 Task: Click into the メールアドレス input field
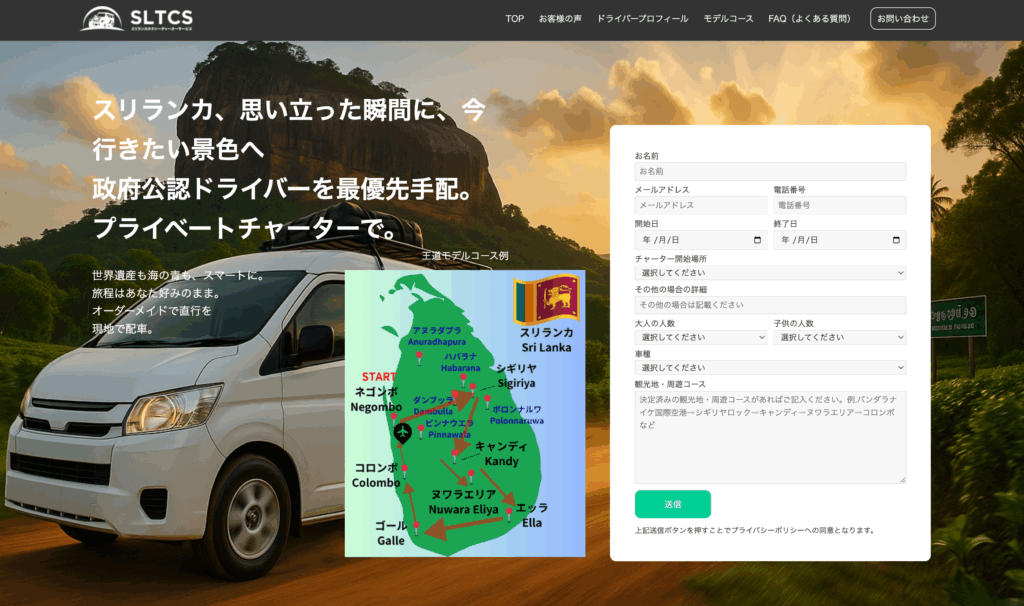(700, 205)
